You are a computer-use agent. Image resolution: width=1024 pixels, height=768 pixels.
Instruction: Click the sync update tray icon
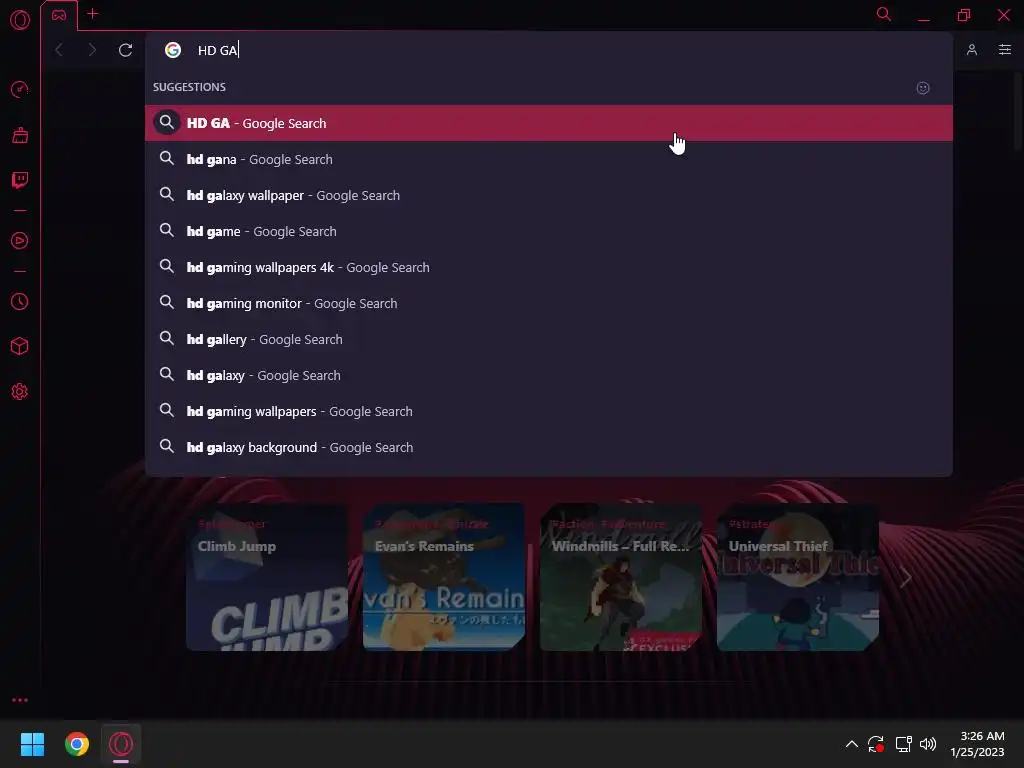tap(876, 744)
